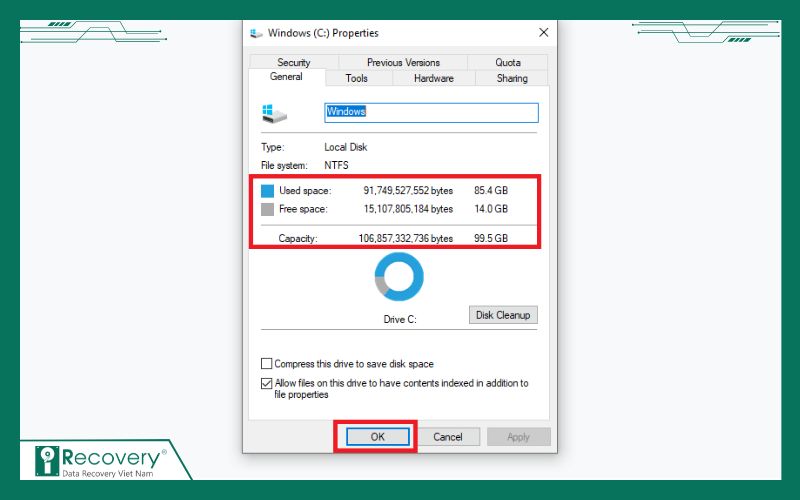The width and height of the screenshot is (800, 500).
Task: Open the Hardware tab
Action: click(x=433, y=78)
